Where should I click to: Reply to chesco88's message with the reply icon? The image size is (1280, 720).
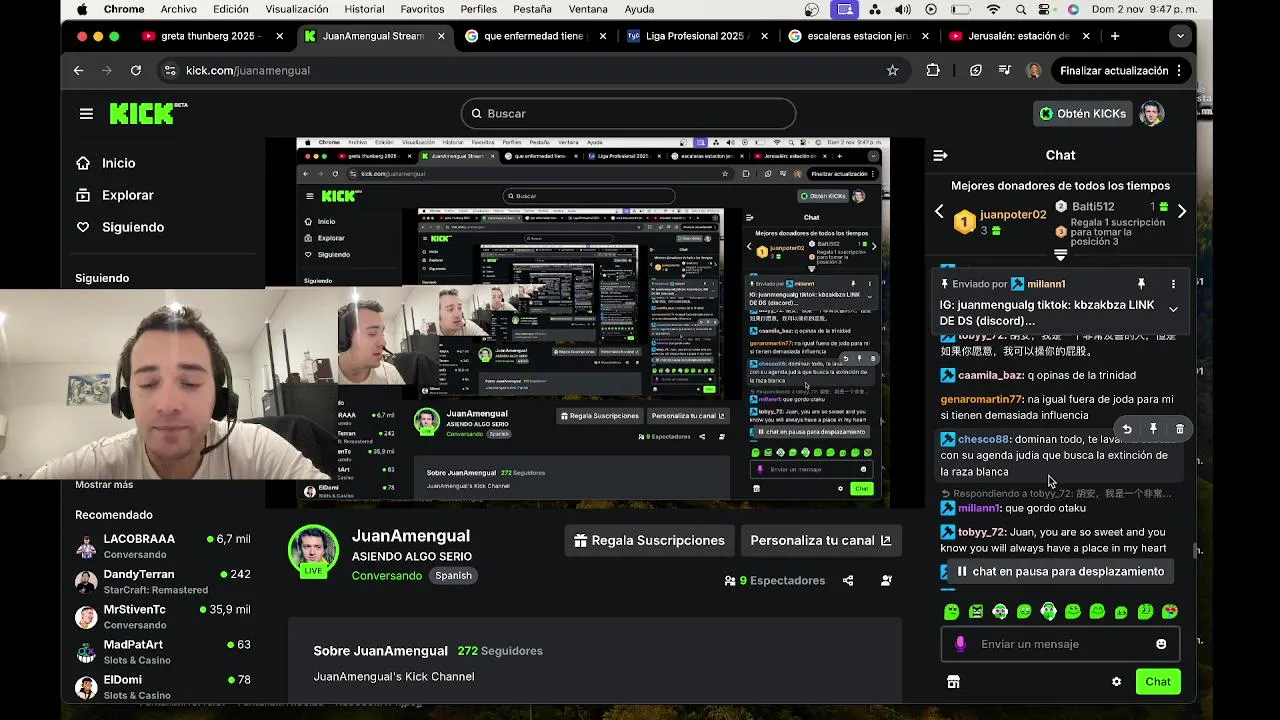point(1127,429)
